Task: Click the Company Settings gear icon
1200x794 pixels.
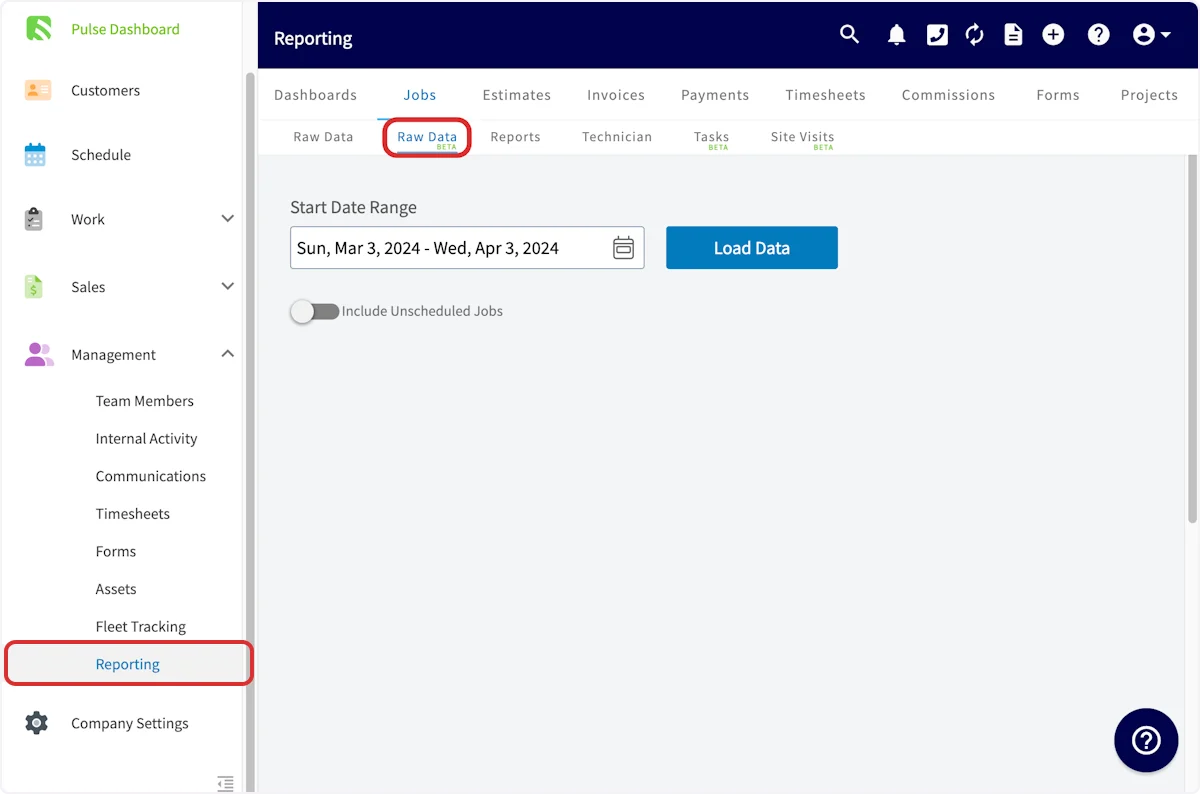Action: click(36, 723)
